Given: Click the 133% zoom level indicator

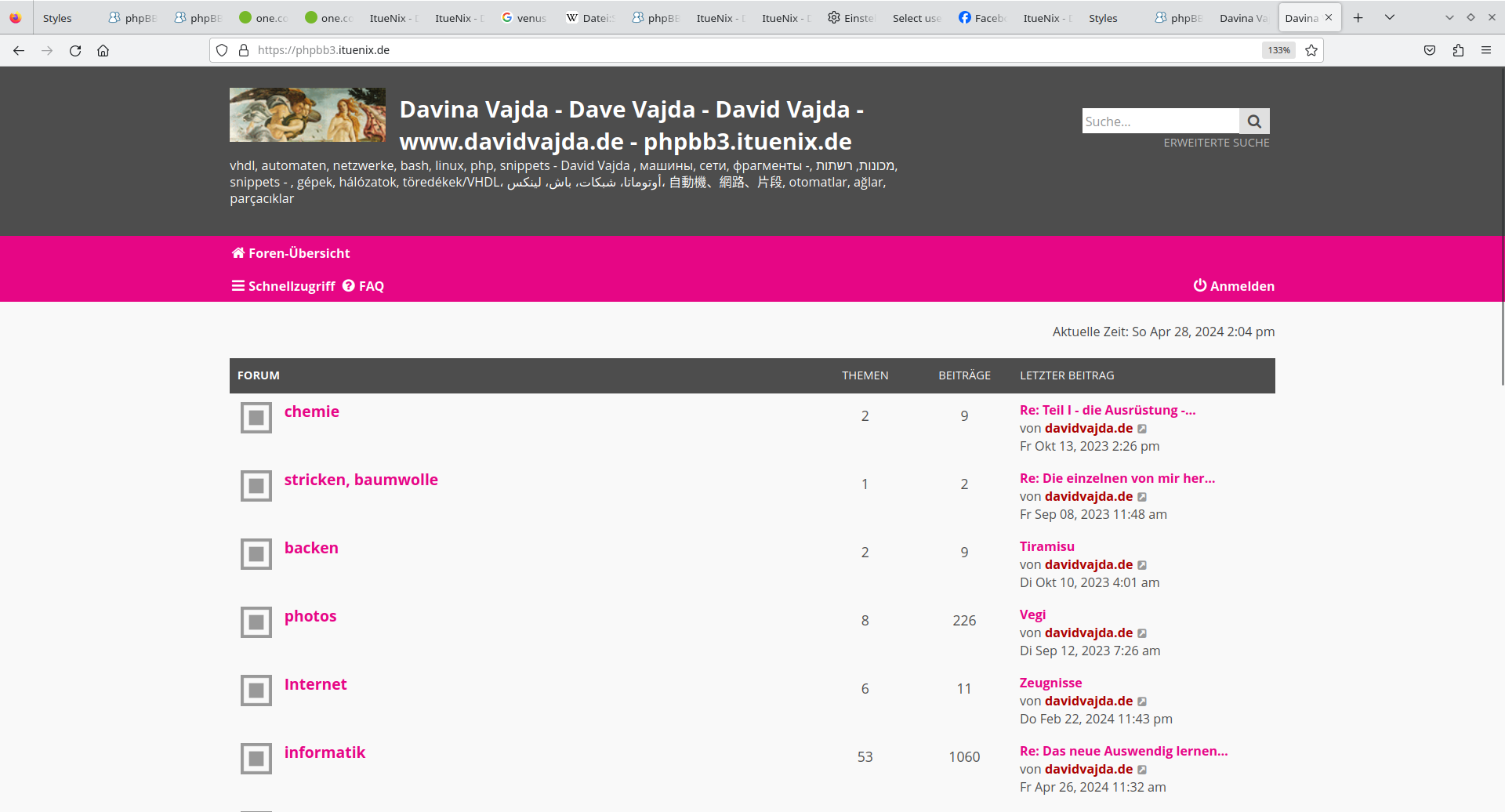Looking at the screenshot, I should [x=1278, y=50].
